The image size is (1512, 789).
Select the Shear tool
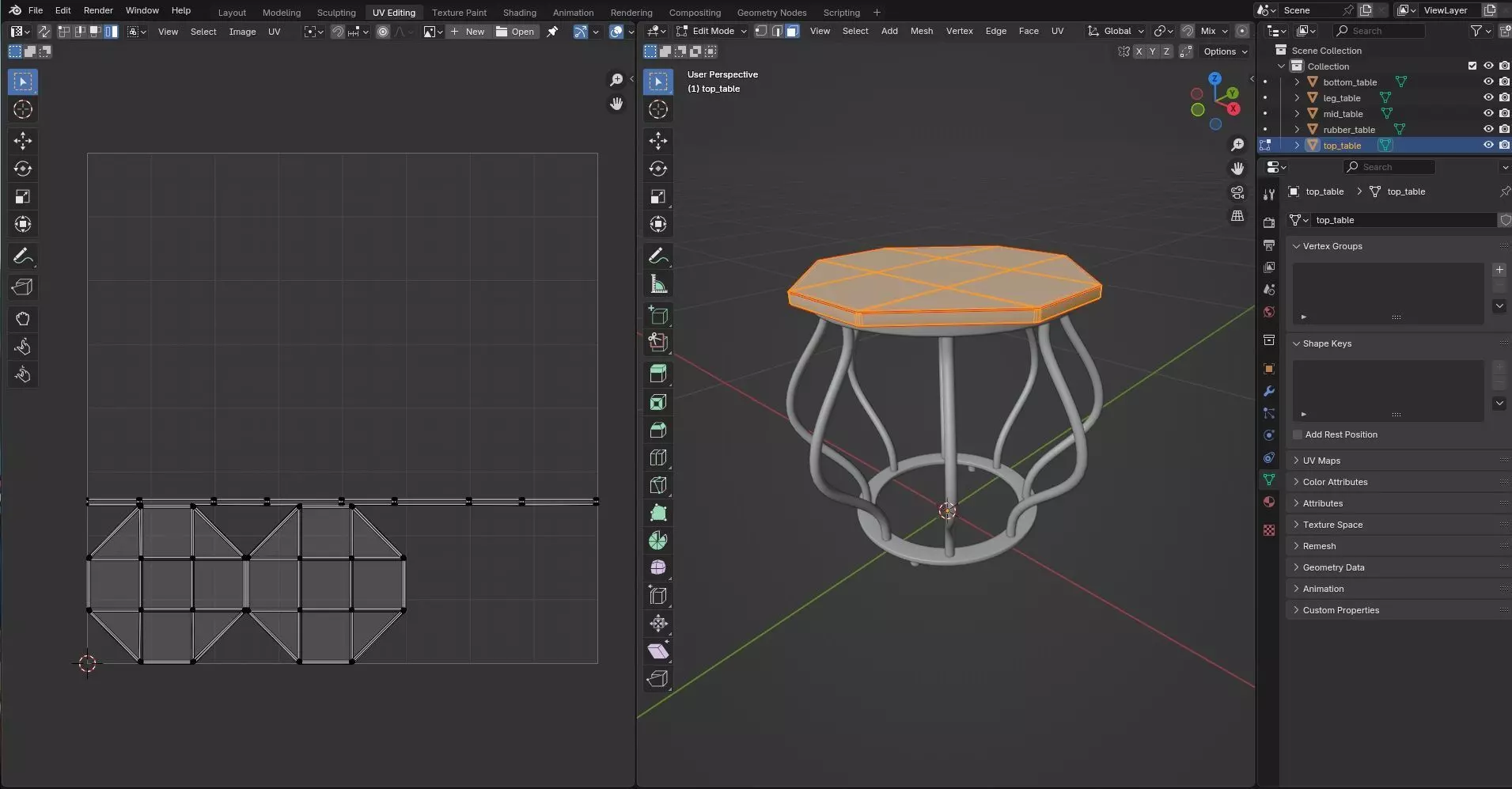coord(658,651)
